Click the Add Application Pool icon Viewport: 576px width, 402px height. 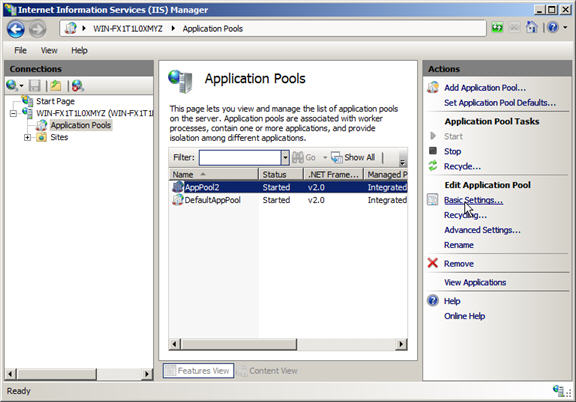[x=433, y=87]
